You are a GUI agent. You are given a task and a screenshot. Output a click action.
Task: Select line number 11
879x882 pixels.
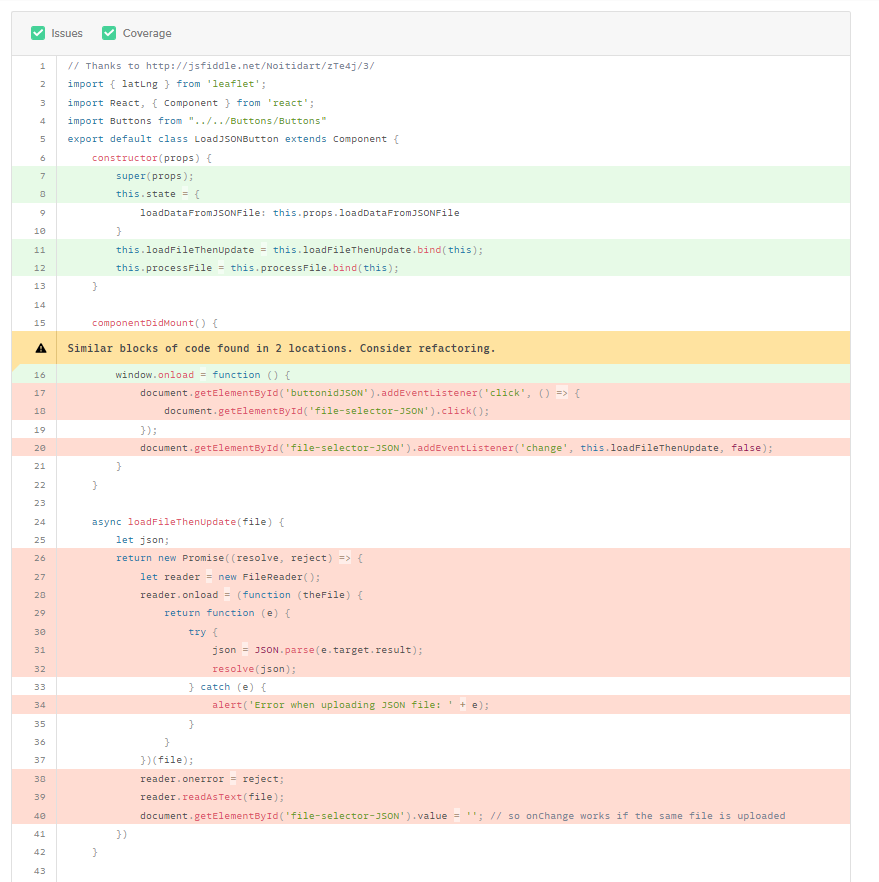click(40, 250)
